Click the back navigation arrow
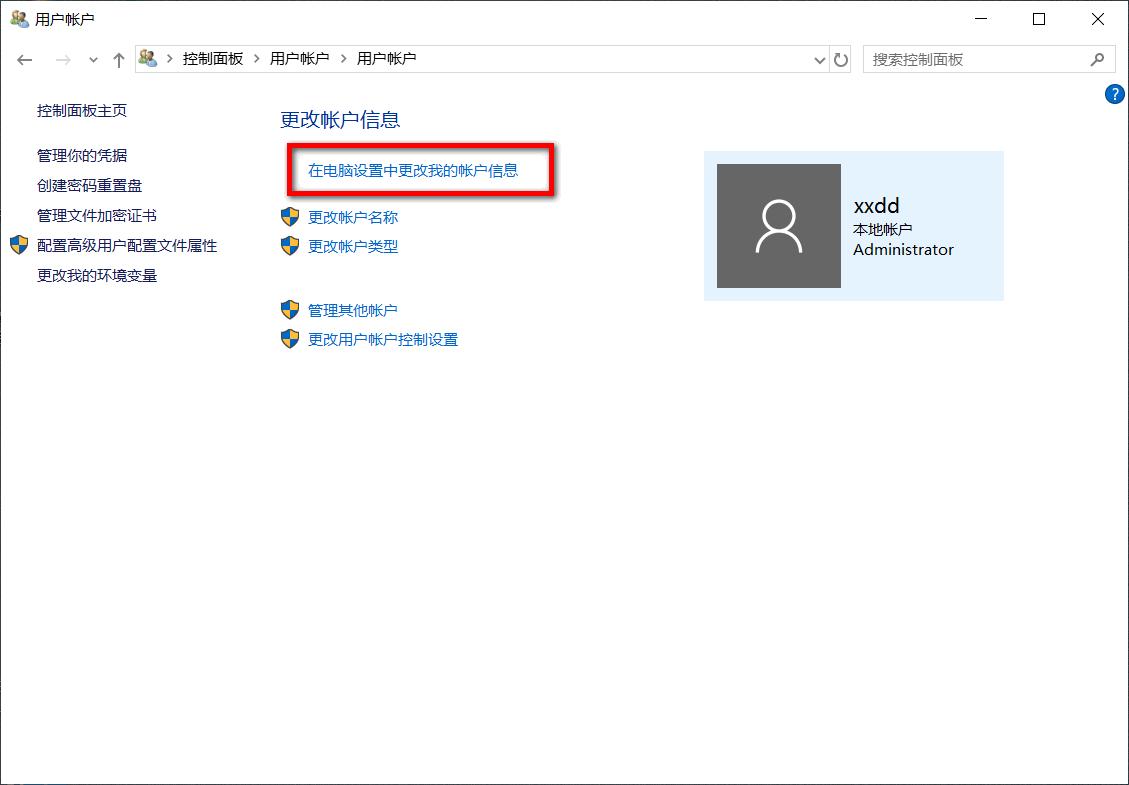 pos(25,59)
